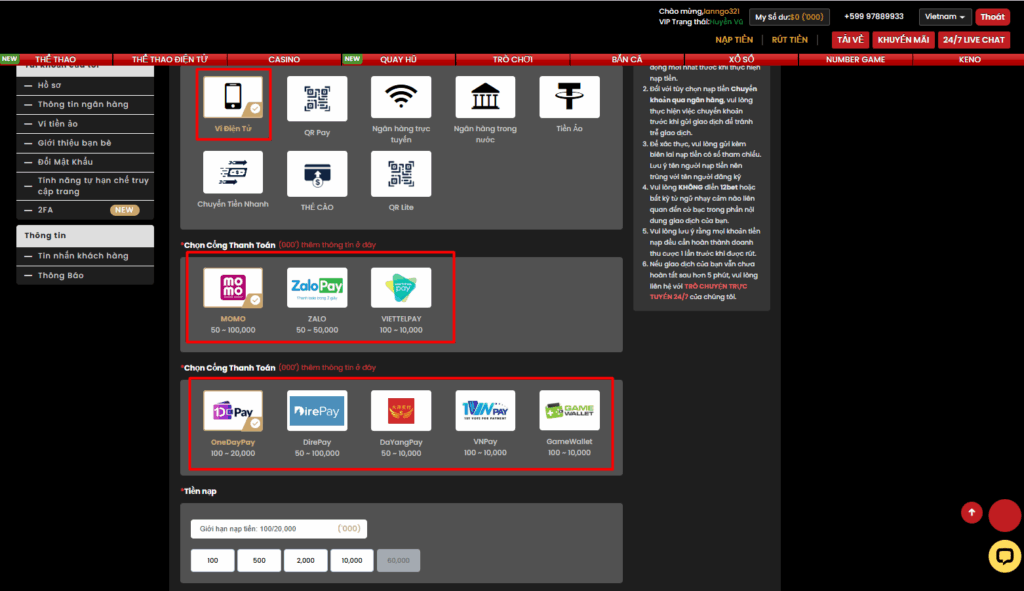The width and height of the screenshot is (1024, 591).
Task: Choose the GameWallet provider
Action: click(x=569, y=410)
